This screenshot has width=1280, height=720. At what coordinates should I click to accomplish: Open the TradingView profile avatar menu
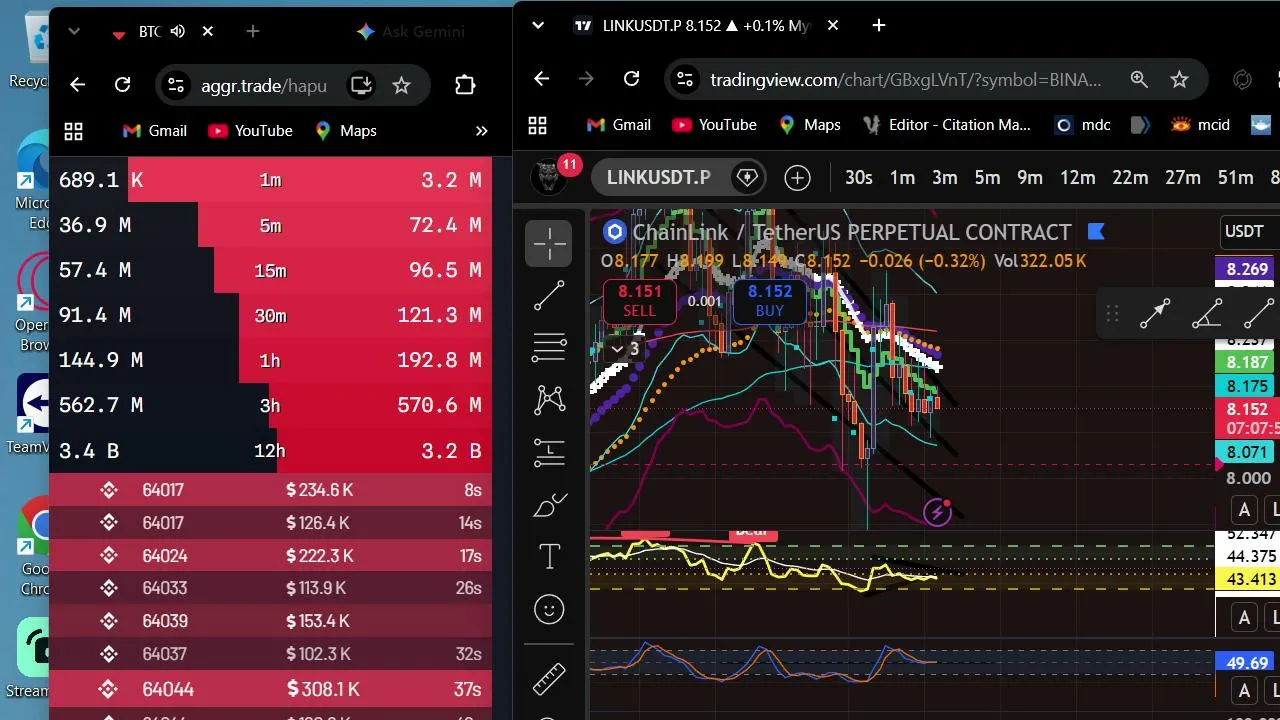[548, 178]
